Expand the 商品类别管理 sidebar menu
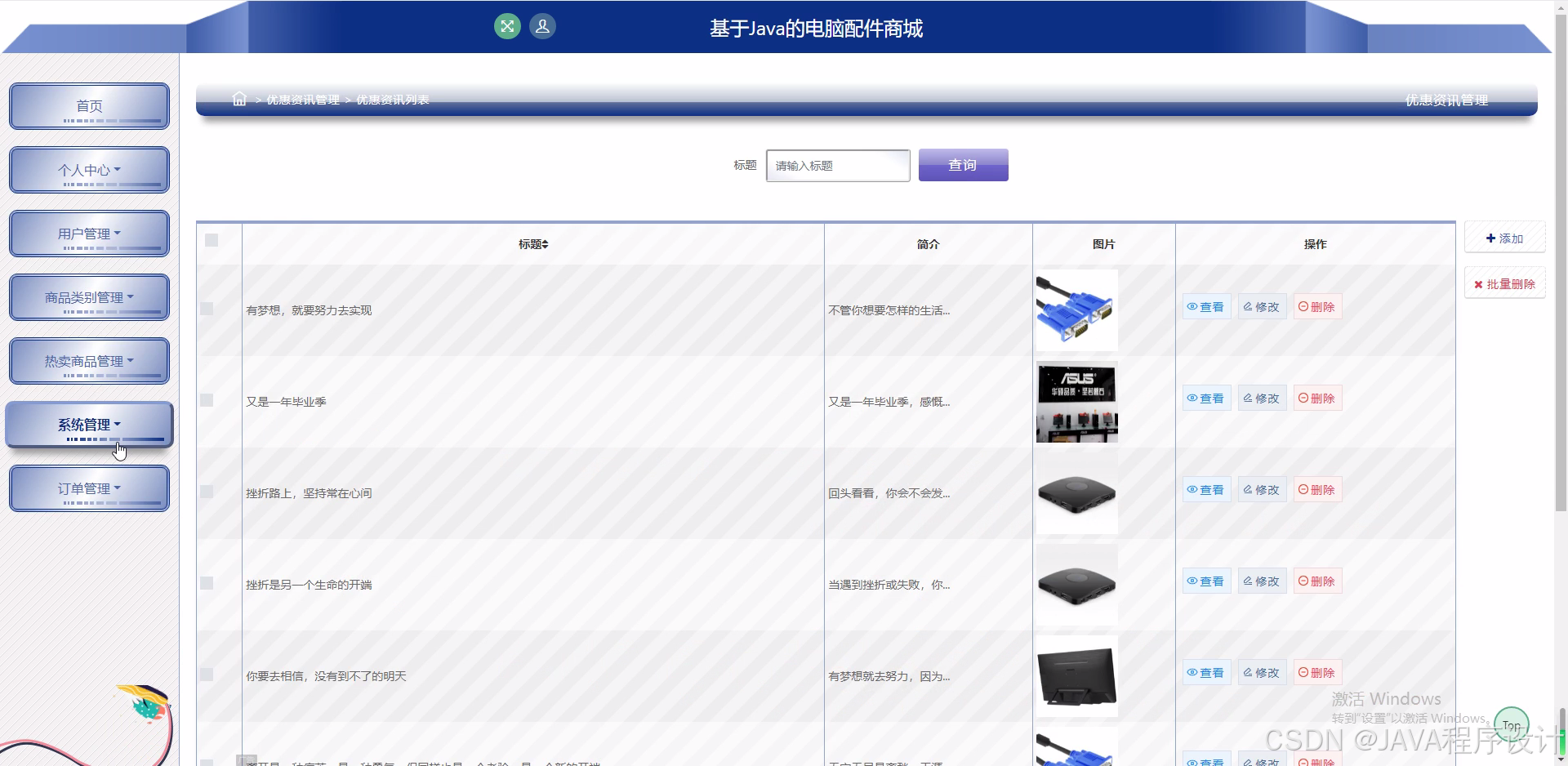The image size is (1568, 766). (89, 297)
